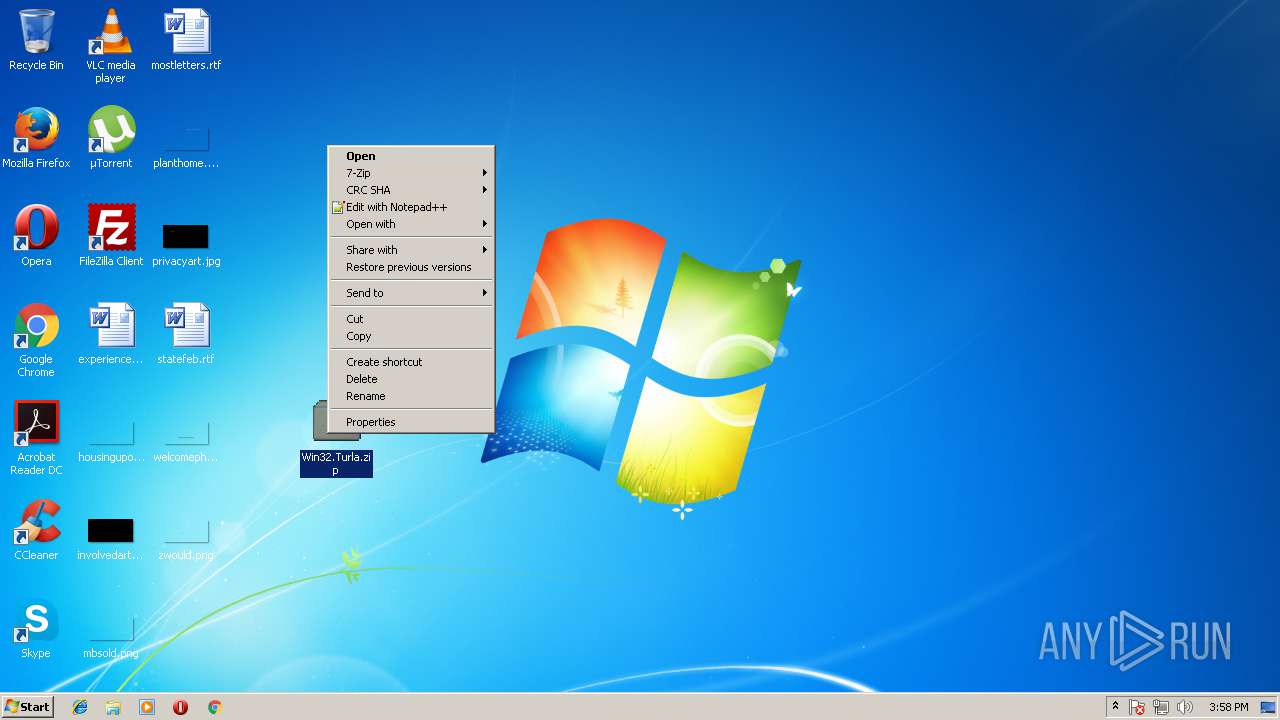Choose Rename in the context menu

pyautogui.click(x=412, y=396)
